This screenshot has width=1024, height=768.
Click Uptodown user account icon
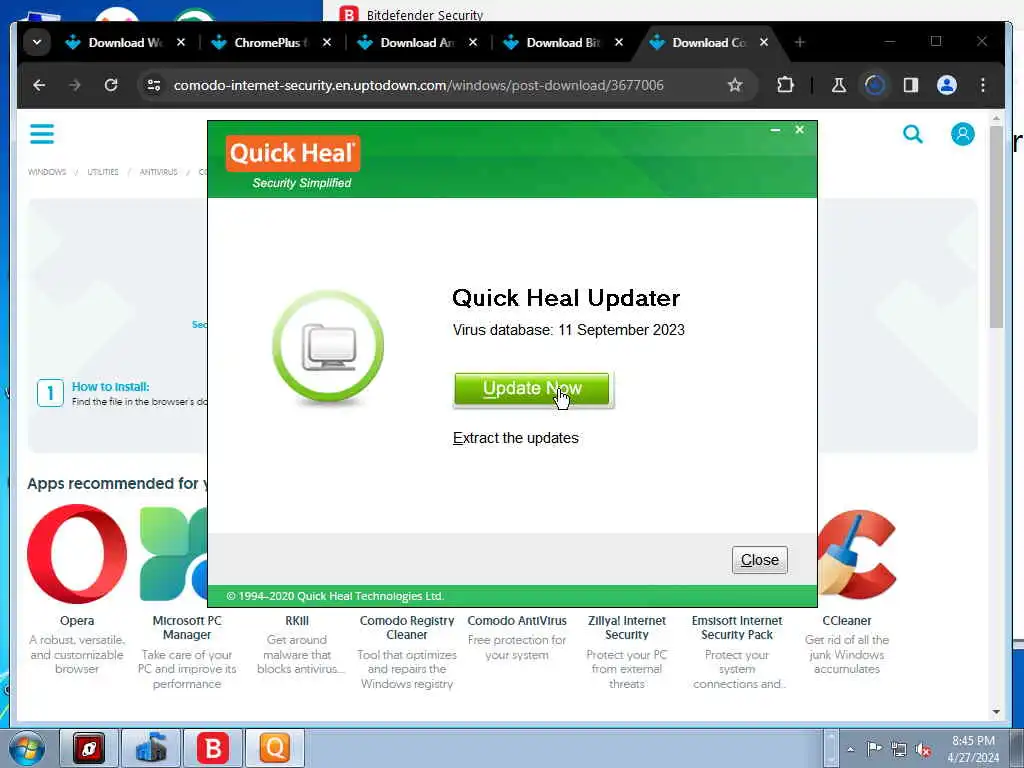pos(963,134)
